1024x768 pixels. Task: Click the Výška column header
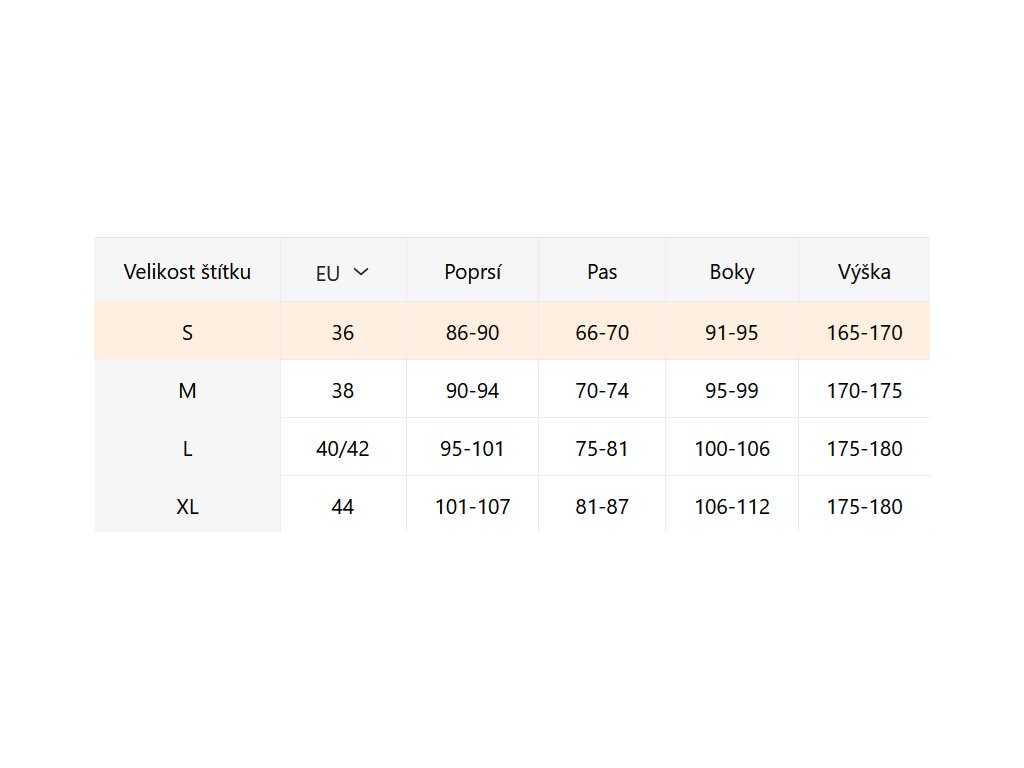pos(864,271)
